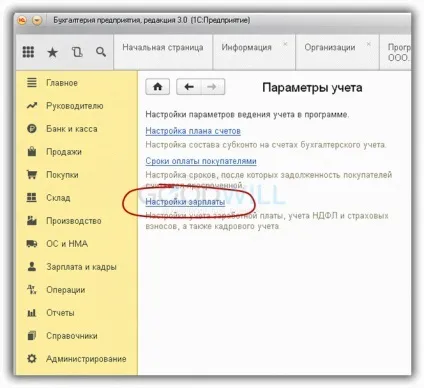Open the history icon in the toolbar
Screen dimensions: 424x388
click(77, 52)
